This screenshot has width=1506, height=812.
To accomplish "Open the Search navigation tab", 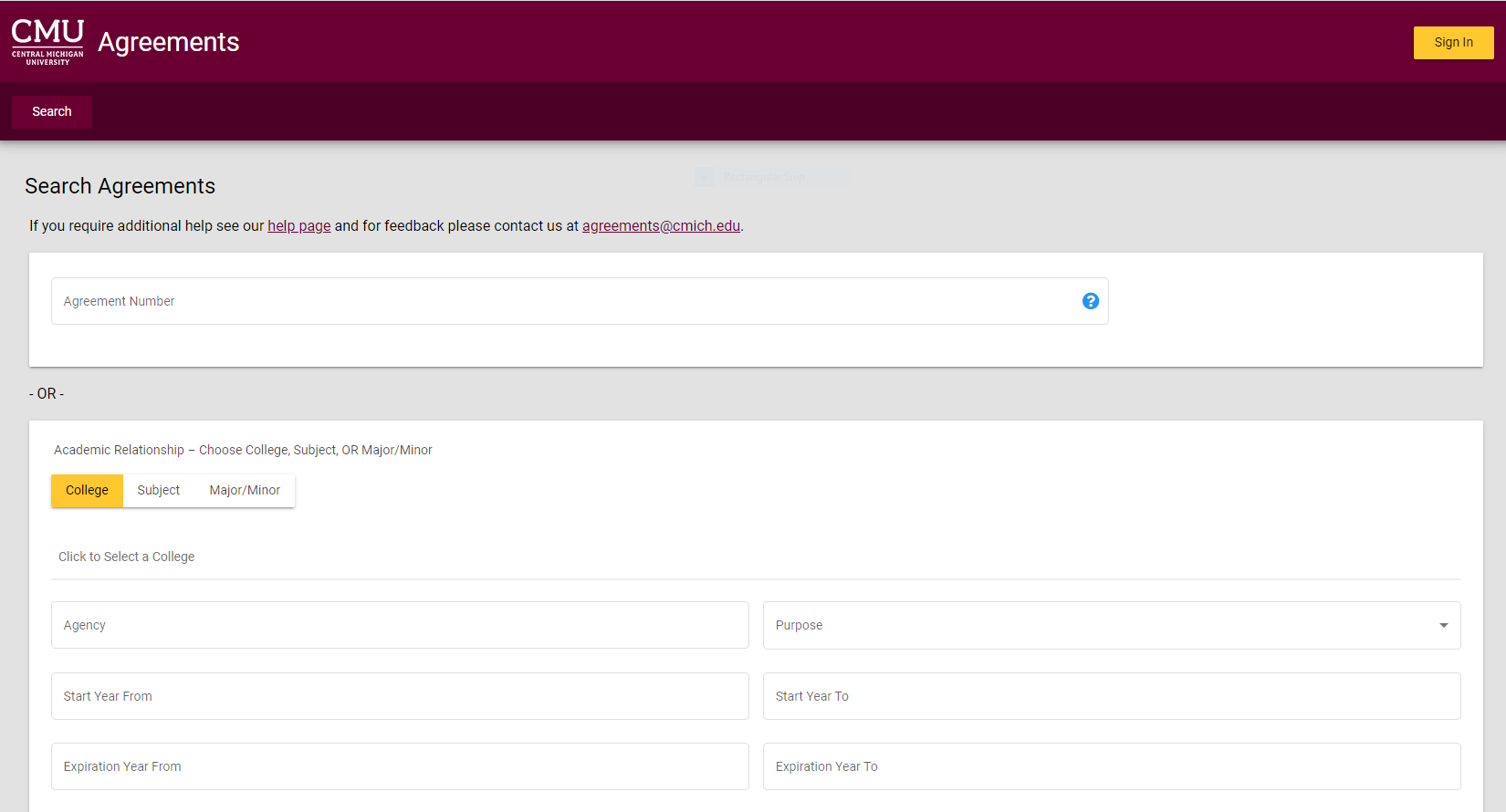I will click(x=52, y=112).
